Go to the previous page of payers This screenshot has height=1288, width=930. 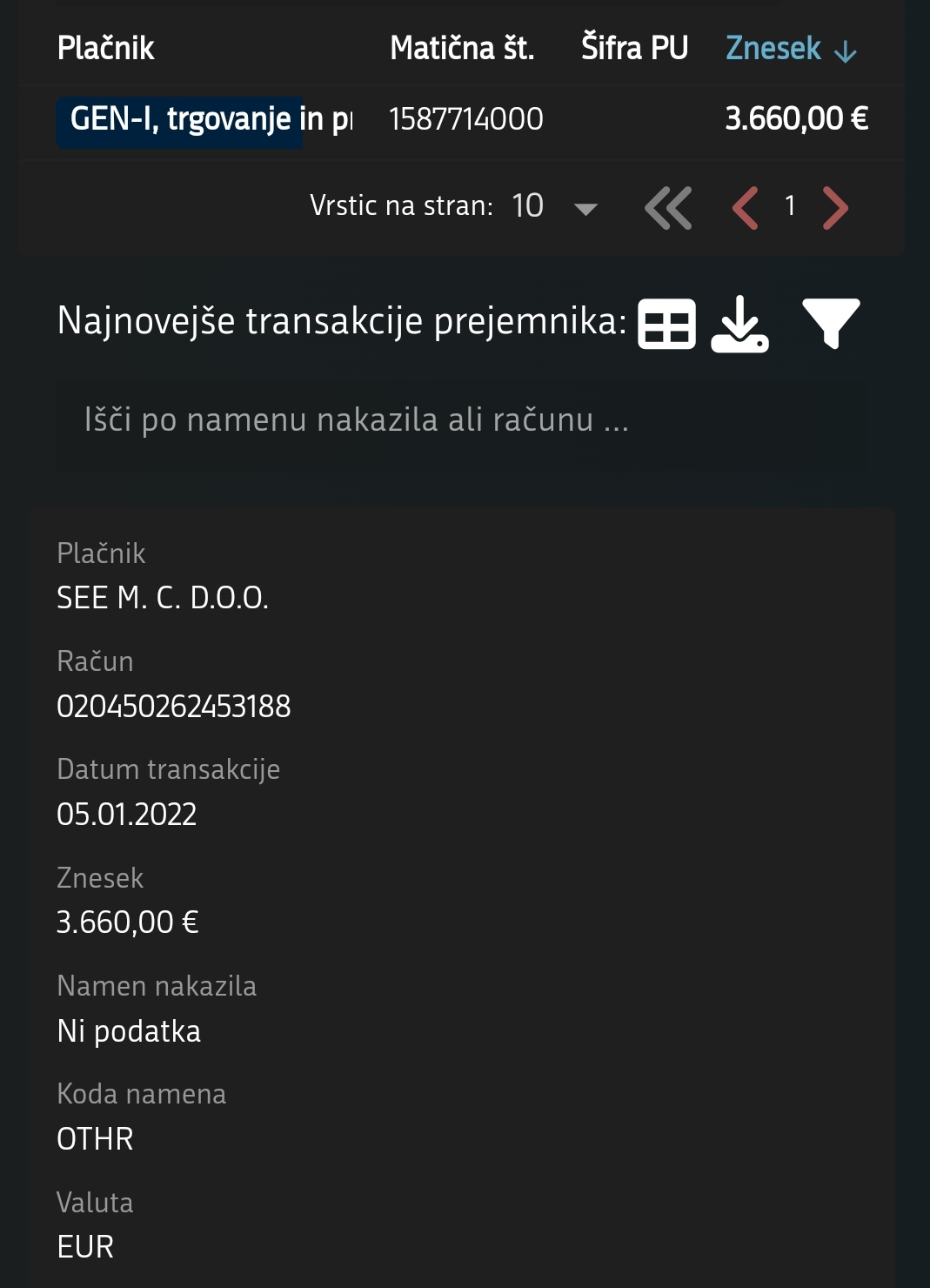[x=746, y=208]
